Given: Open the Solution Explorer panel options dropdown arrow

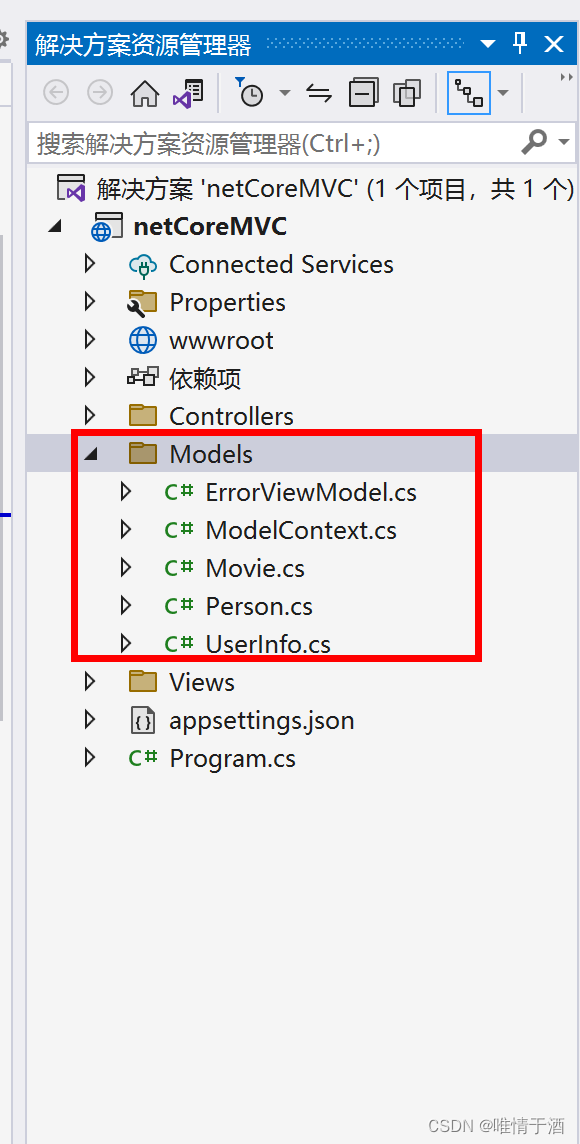Looking at the screenshot, I should 487,43.
